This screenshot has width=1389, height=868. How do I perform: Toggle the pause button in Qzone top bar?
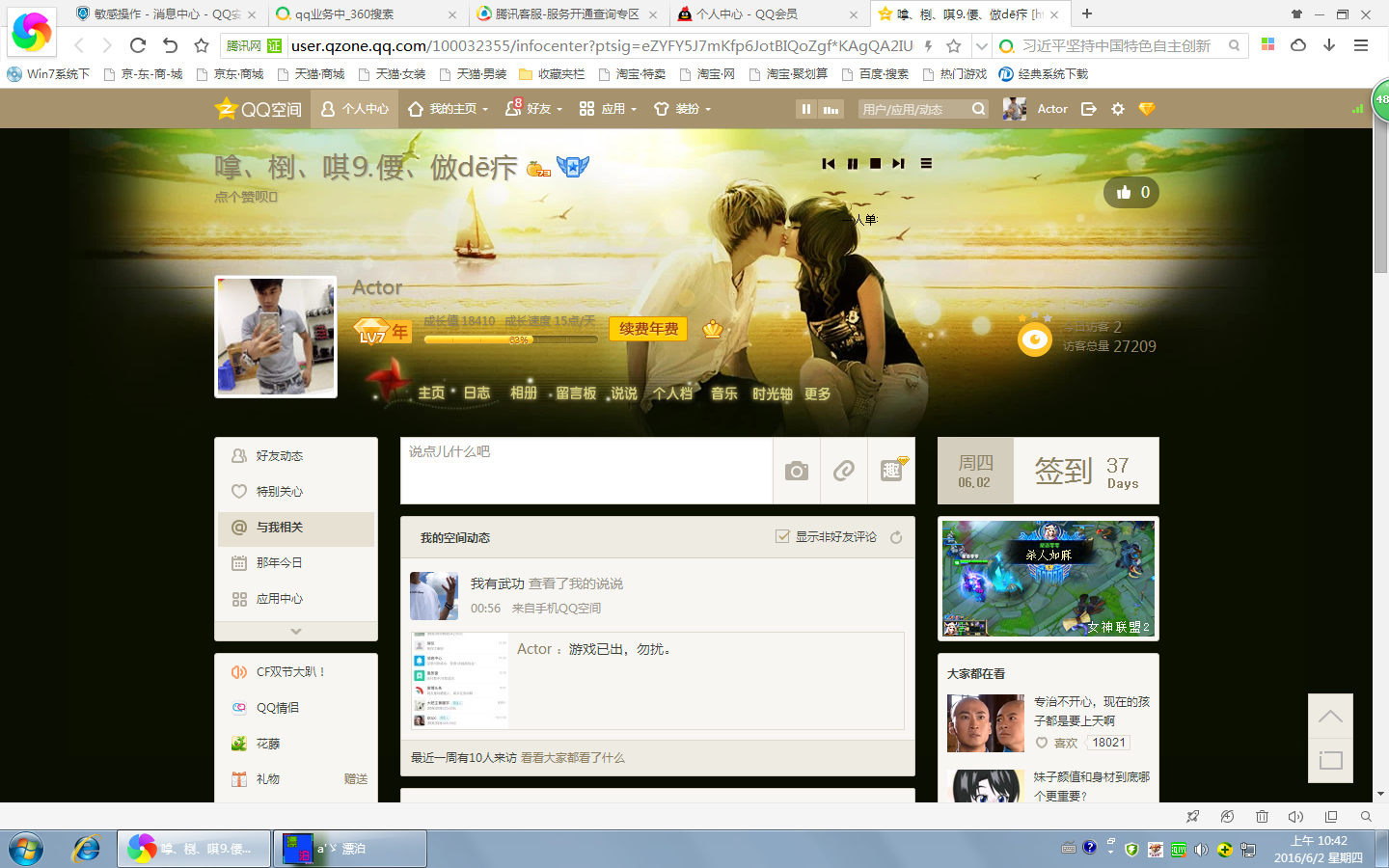[x=806, y=109]
